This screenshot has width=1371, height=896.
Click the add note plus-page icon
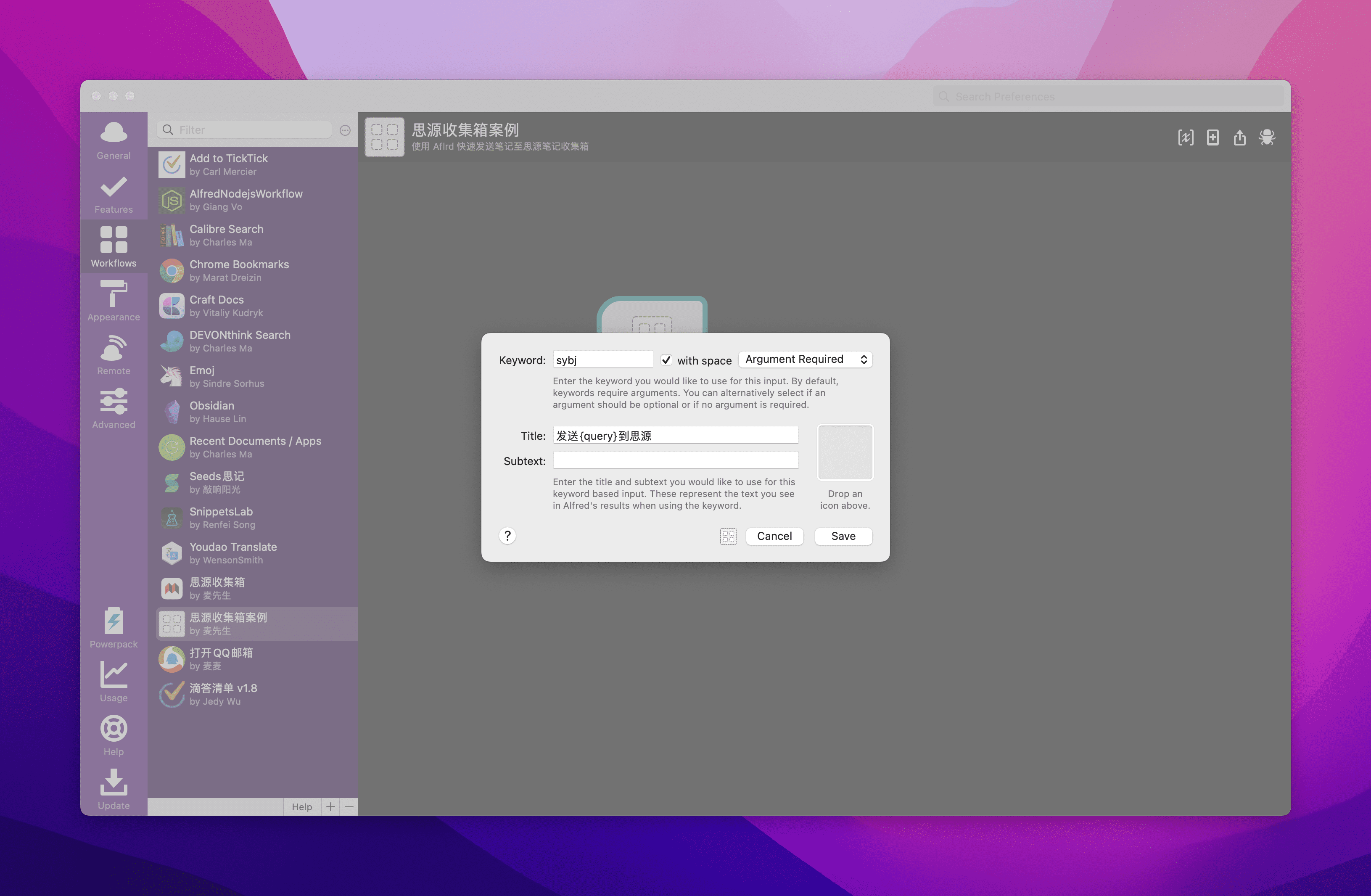(x=1213, y=137)
